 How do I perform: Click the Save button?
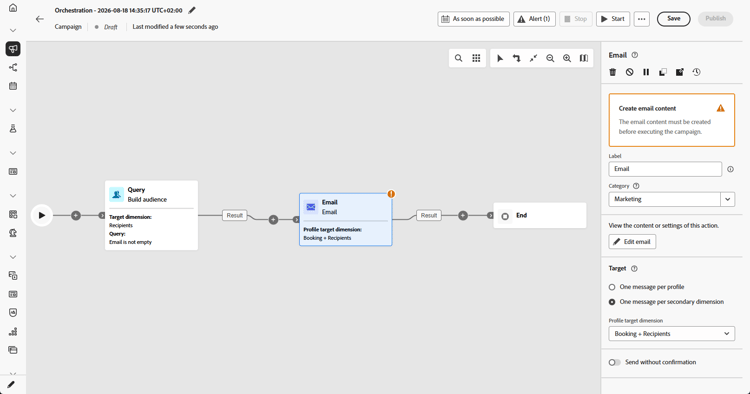point(673,19)
